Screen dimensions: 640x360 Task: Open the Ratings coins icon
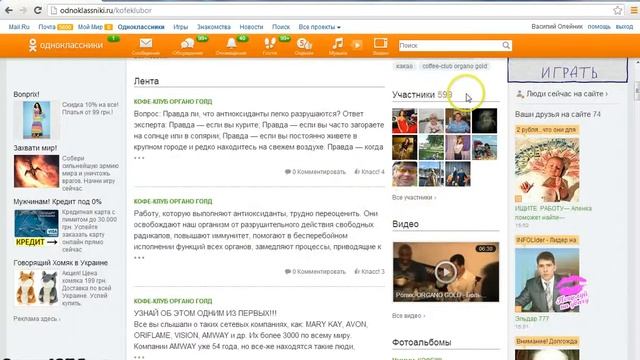pos(304,44)
